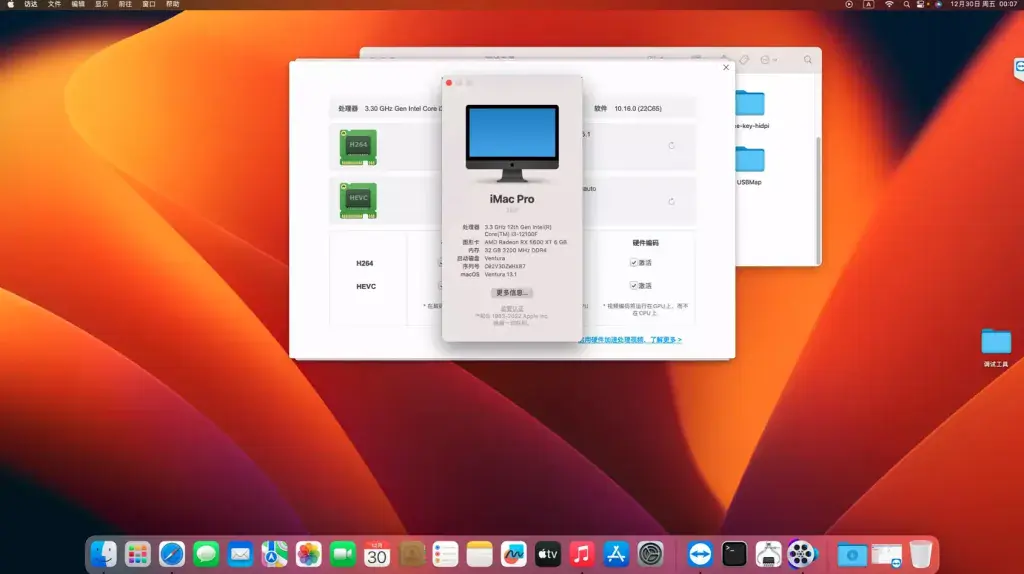Screen dimensions: 1024x574
Task: Open App Store from the Dock
Action: pos(616,554)
